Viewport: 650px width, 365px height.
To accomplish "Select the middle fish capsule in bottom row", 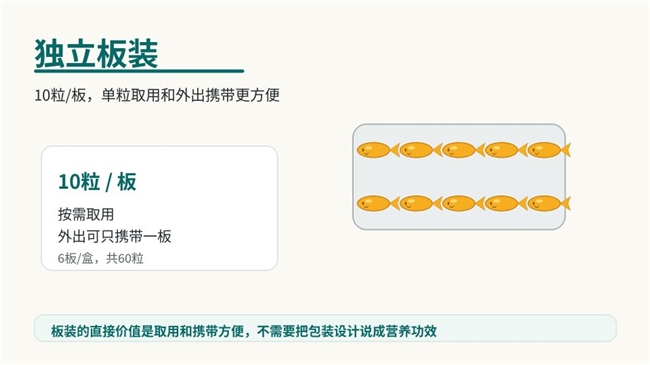I will (x=463, y=204).
